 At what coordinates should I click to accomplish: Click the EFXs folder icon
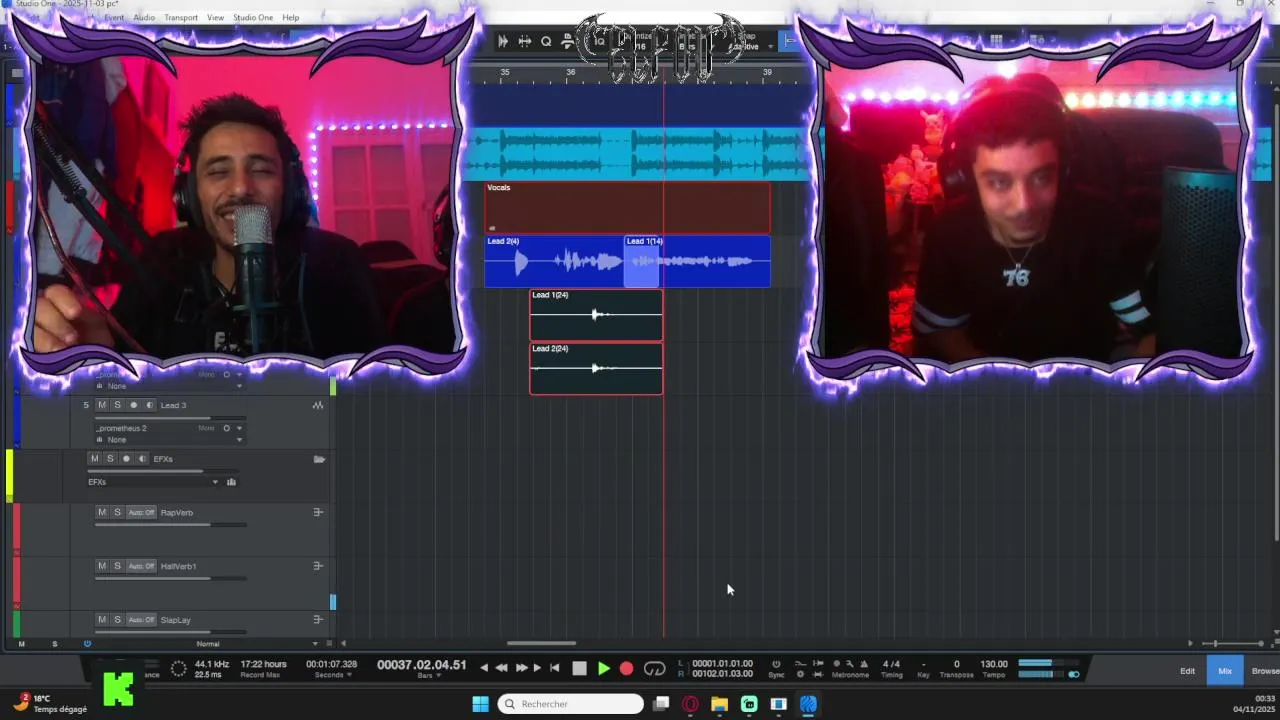319,459
